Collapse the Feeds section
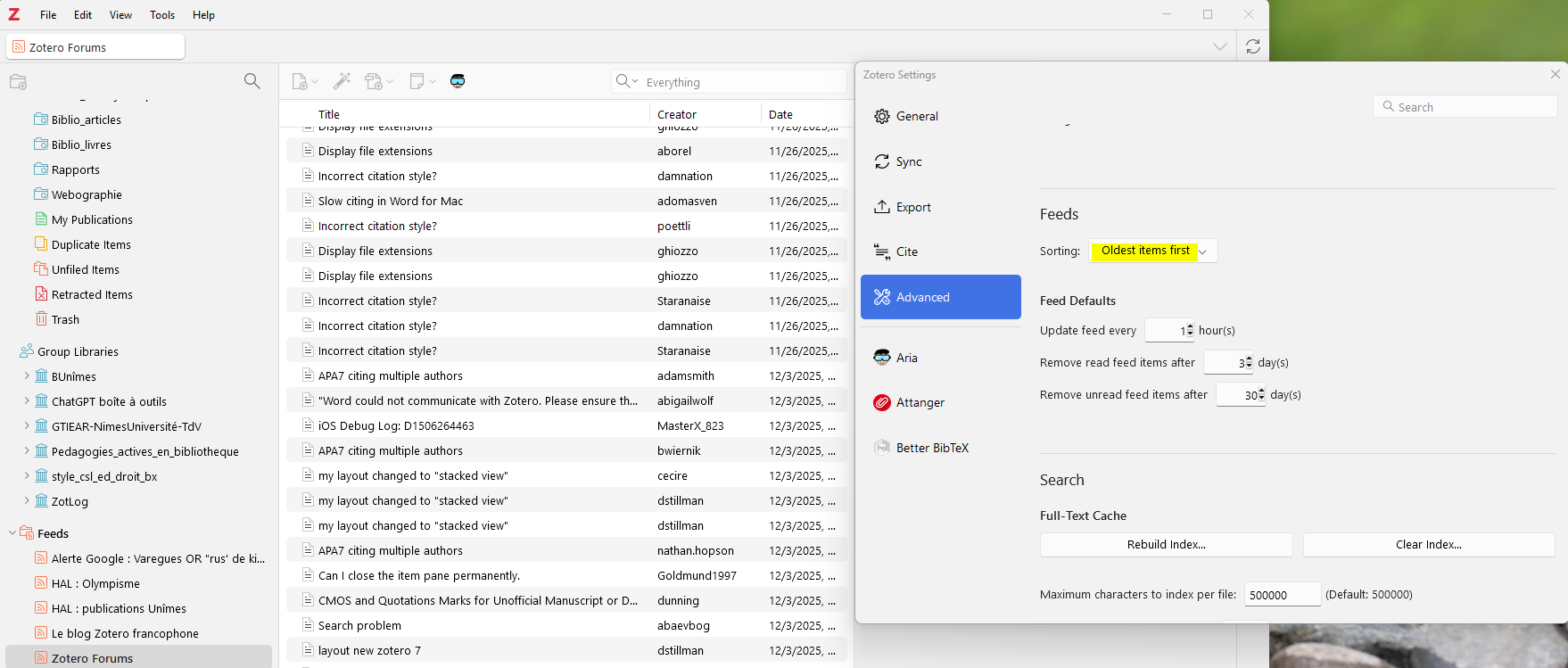Viewport: 1568px width, 668px height. point(12,533)
